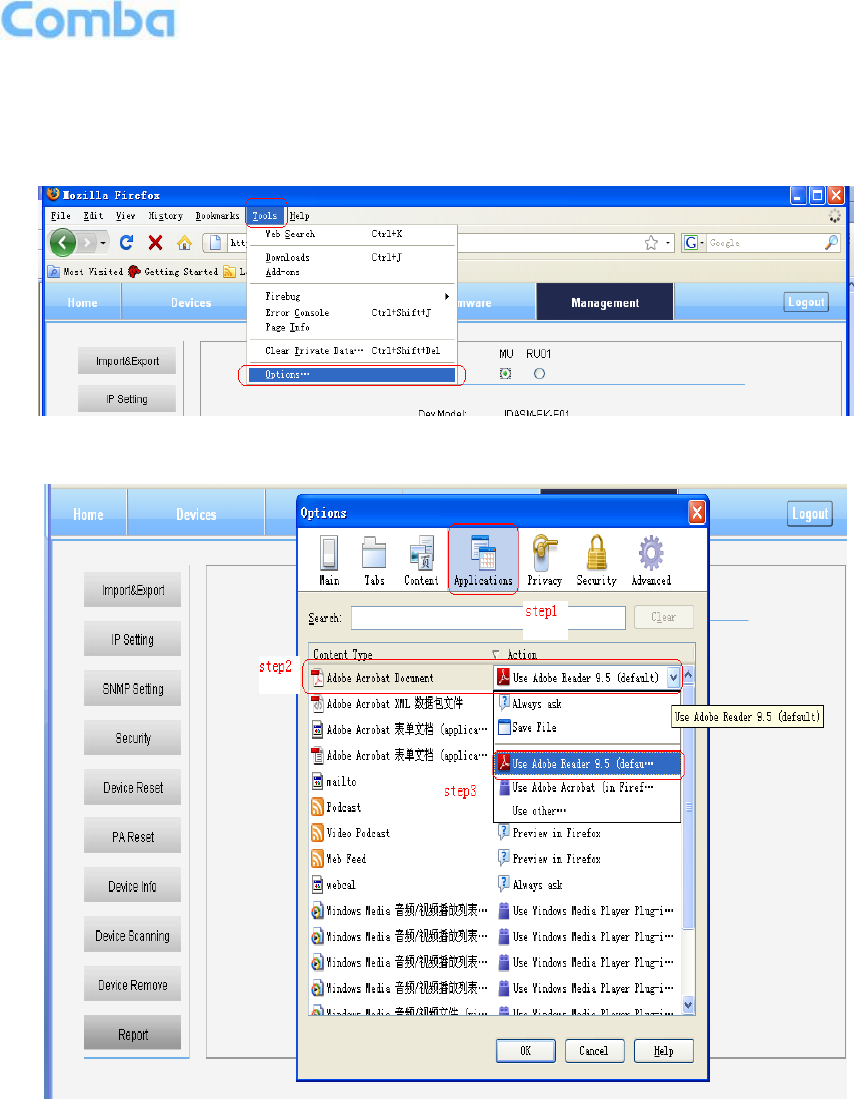Viewport: 854px width, 1099px height.
Task: Open the Bookmarks menu
Action: pos(217,216)
